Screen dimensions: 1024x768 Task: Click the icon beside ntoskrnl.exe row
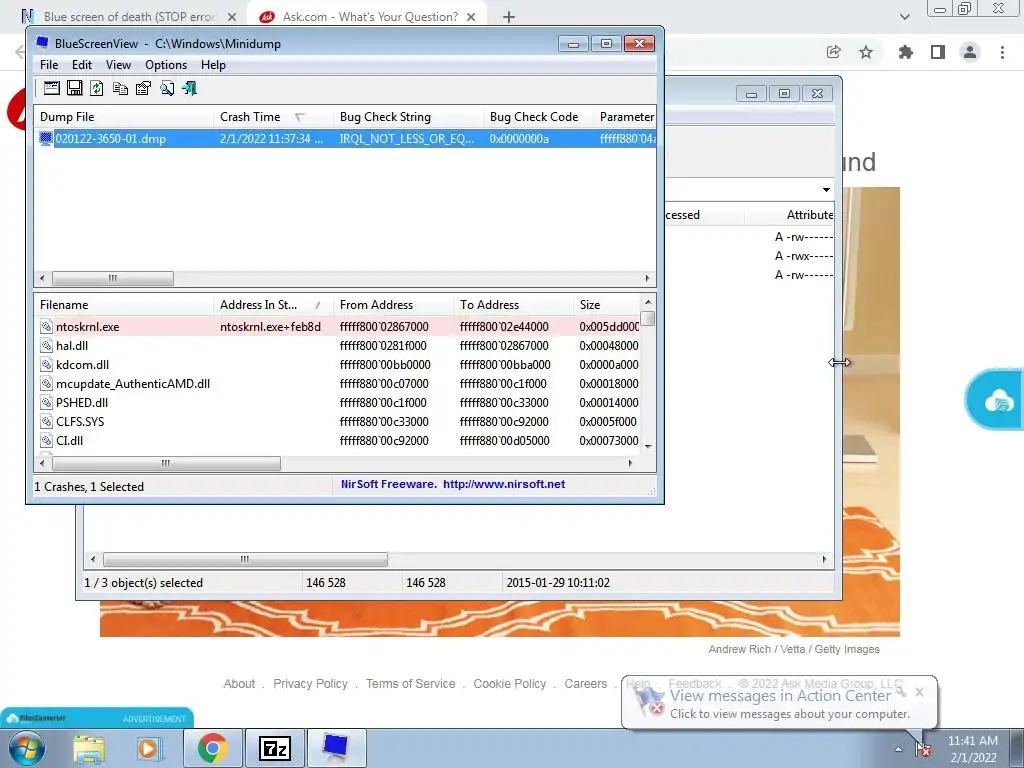tap(46, 327)
